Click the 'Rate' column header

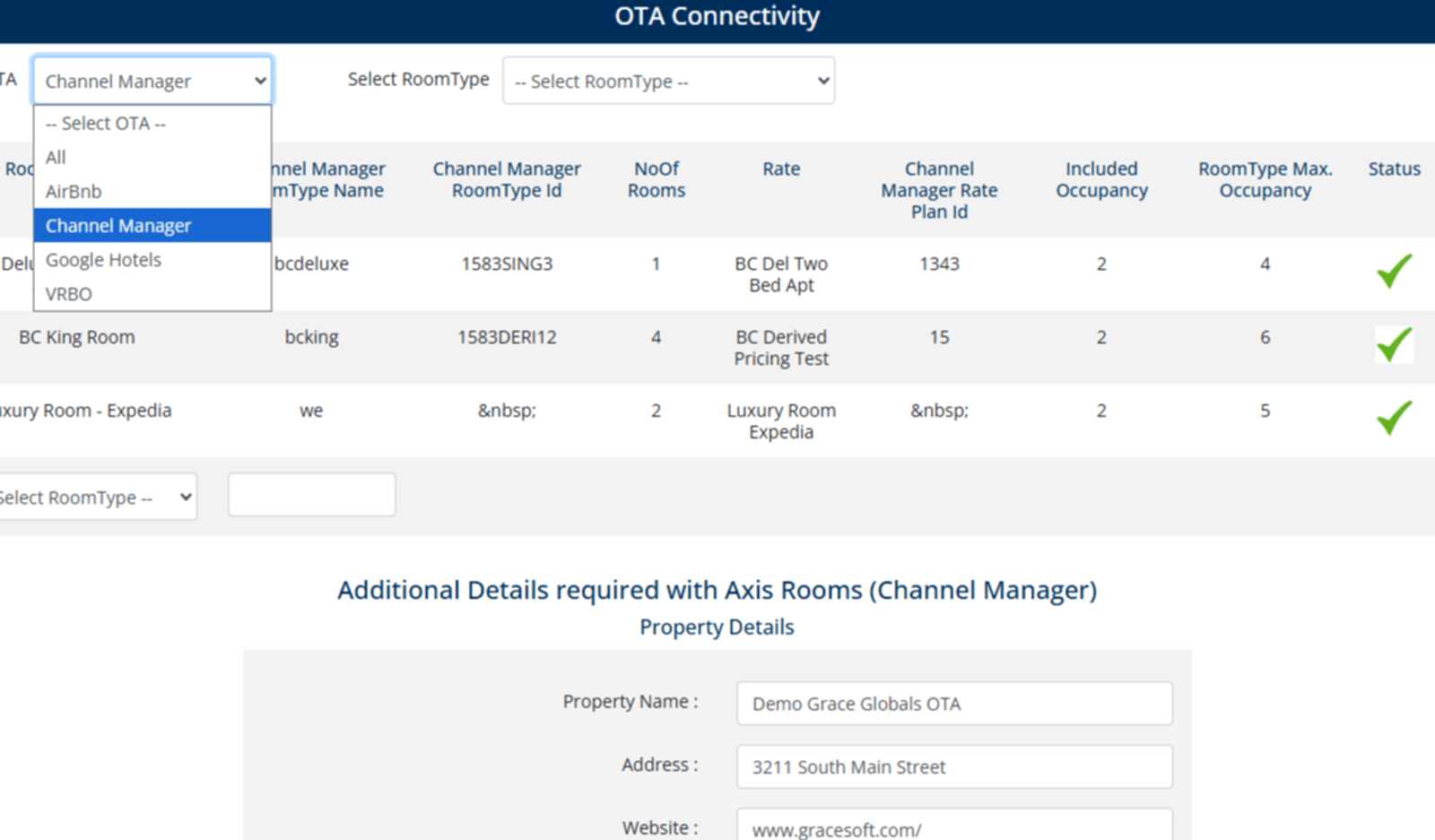[781, 169]
